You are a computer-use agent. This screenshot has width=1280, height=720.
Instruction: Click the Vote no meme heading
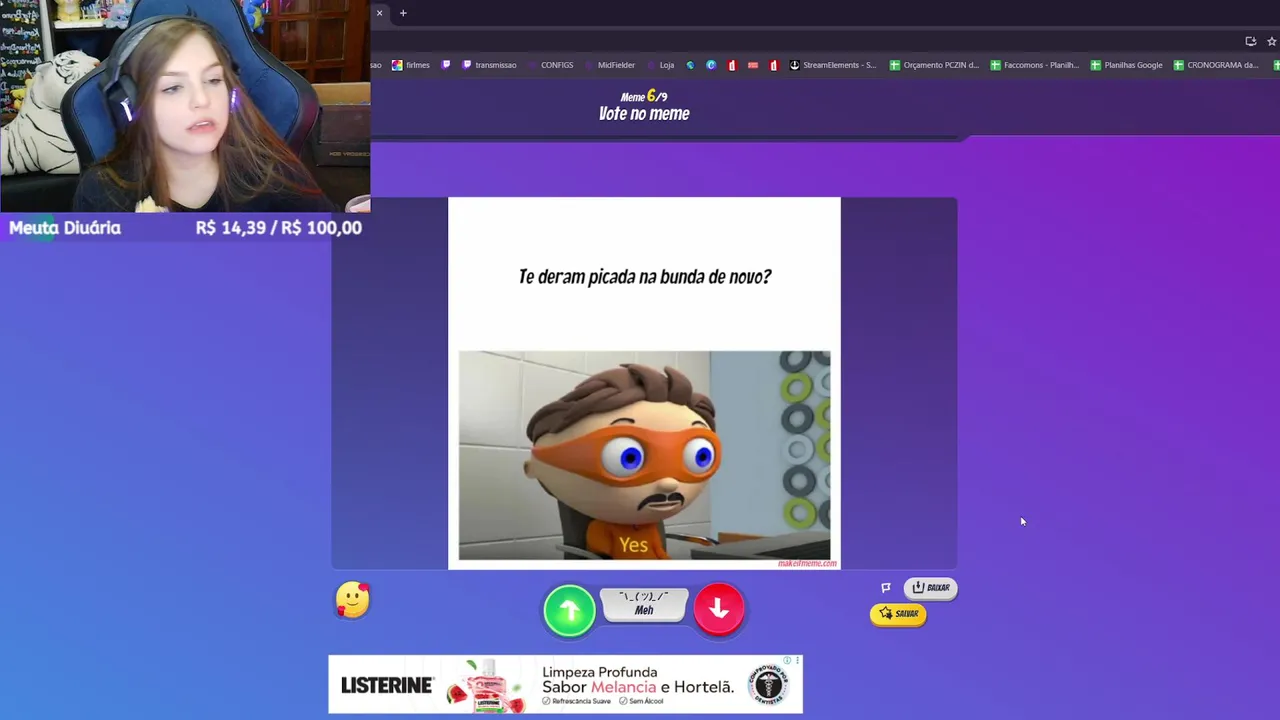pos(644,114)
